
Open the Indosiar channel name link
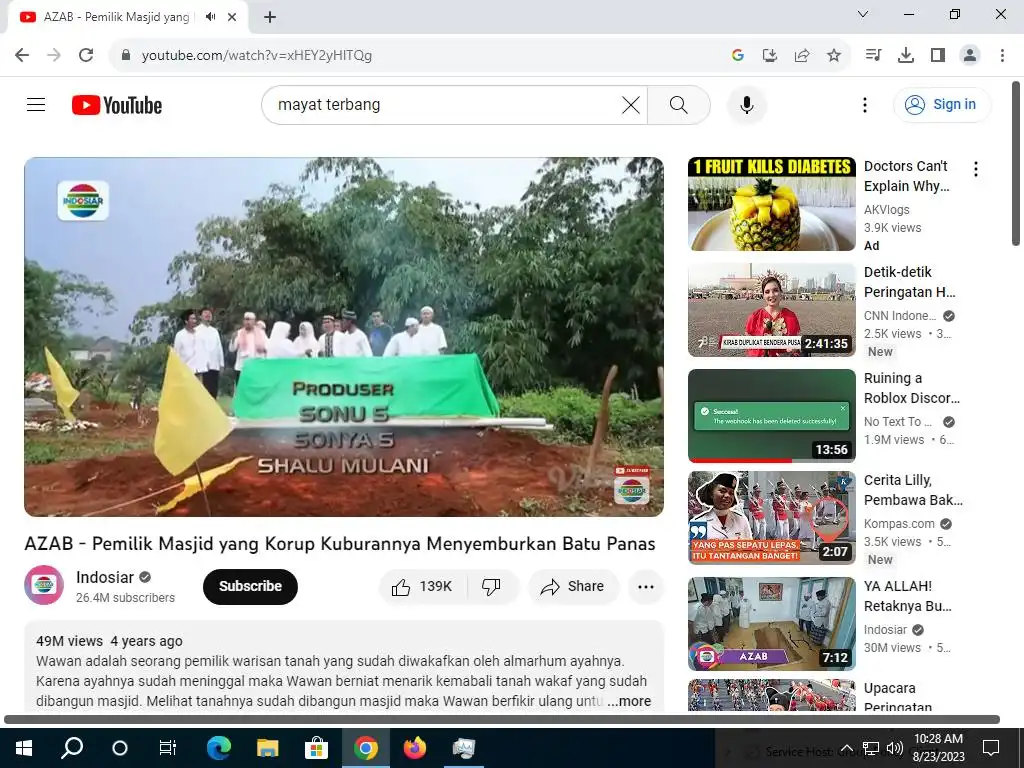point(104,577)
